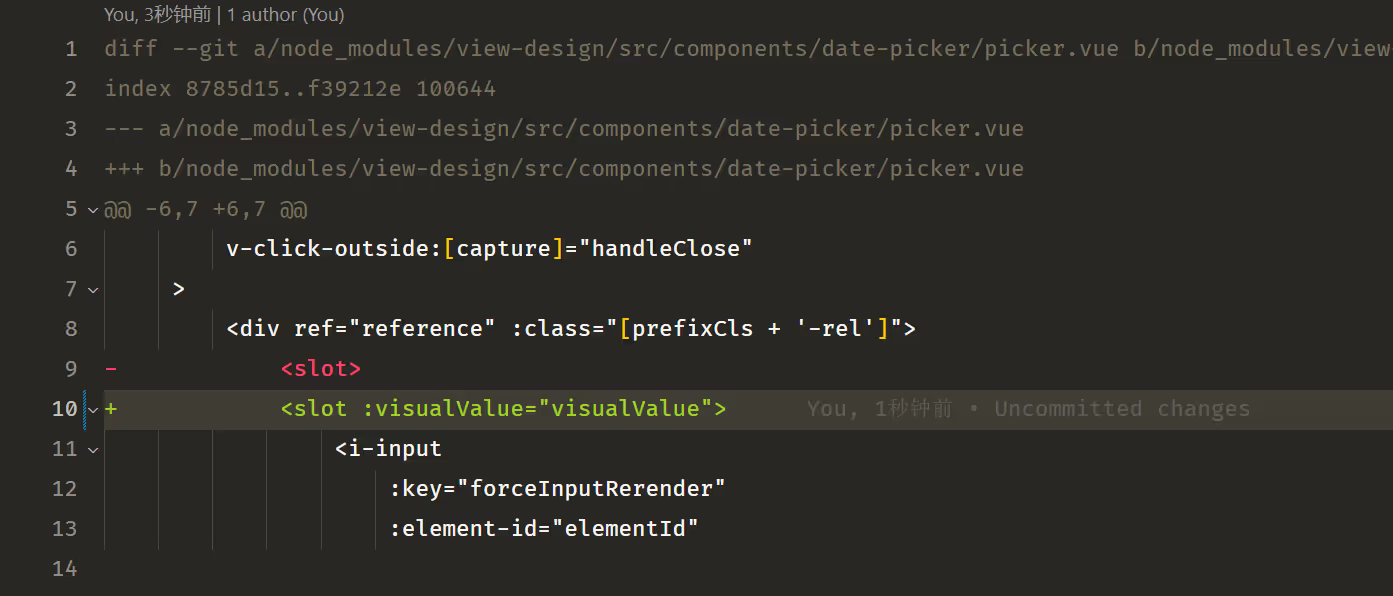Collapse the slot block at line 10
This screenshot has width=1393, height=596.
coord(93,410)
